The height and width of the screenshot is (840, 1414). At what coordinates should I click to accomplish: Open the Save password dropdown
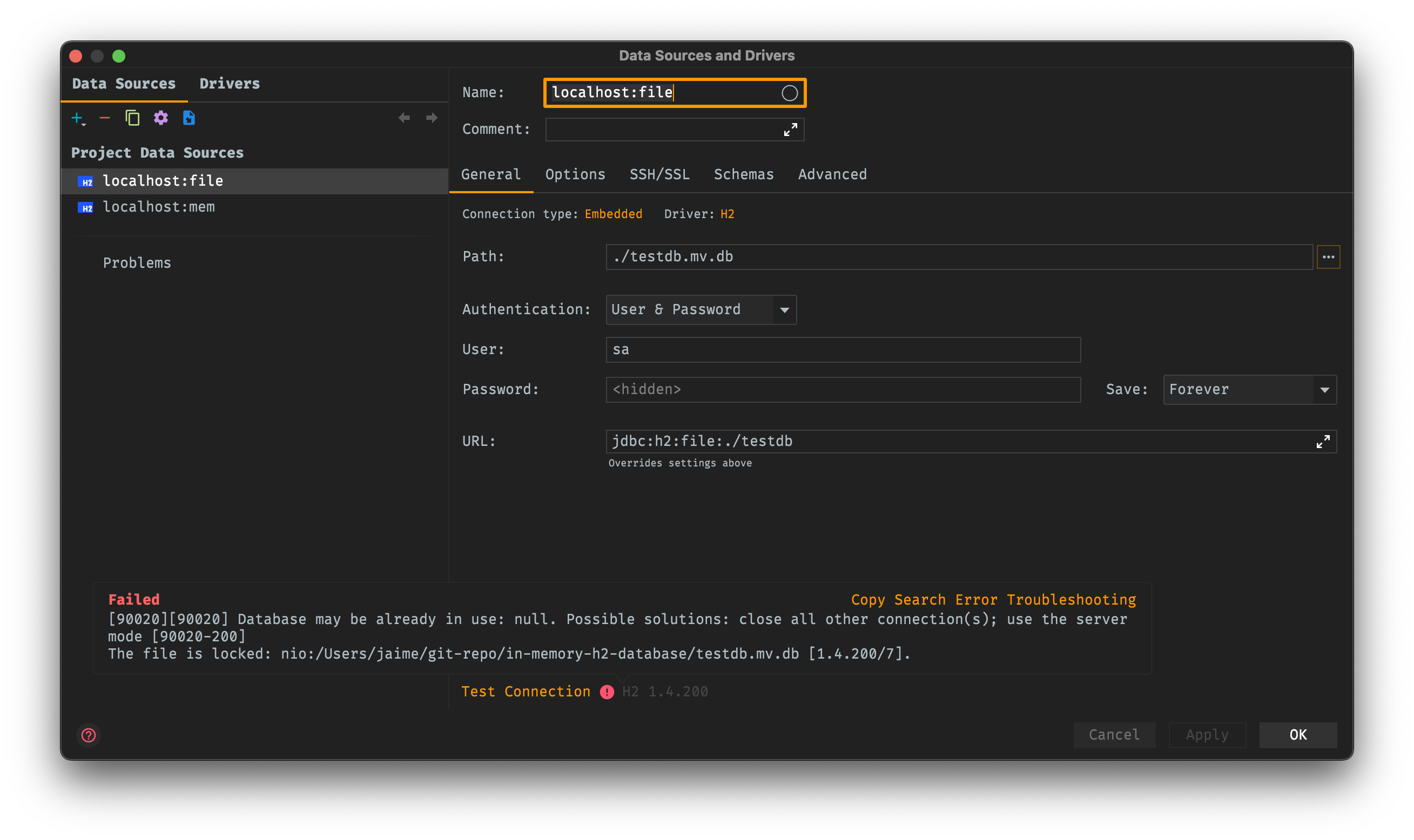1324,389
